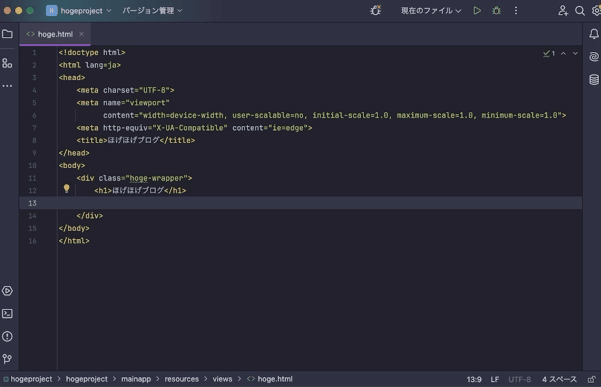Screen dimensions: 601x387
Task: Open more run actions vertical dots
Action: [516, 11]
